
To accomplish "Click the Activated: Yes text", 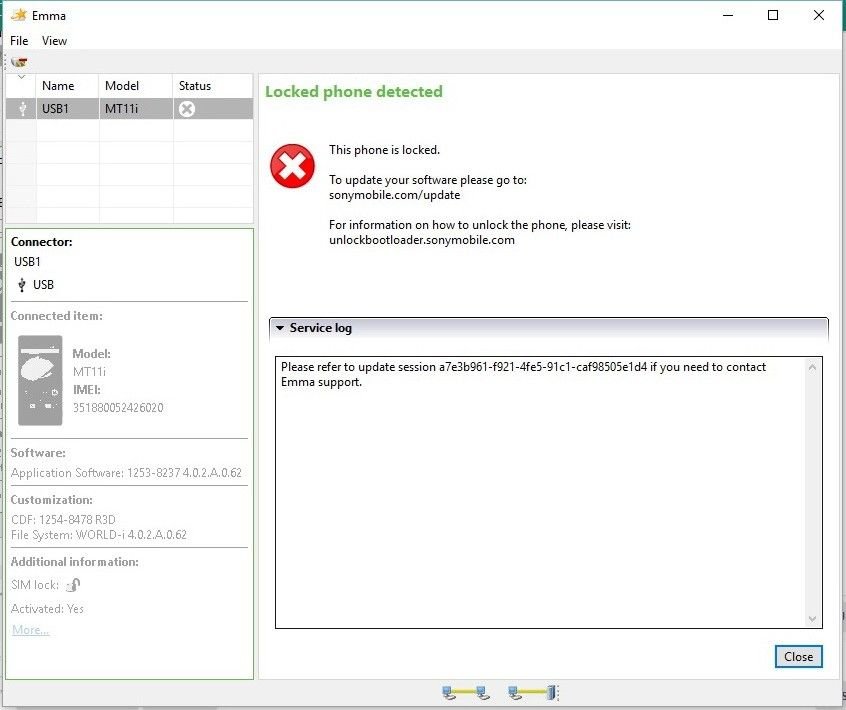I will (x=47, y=609).
